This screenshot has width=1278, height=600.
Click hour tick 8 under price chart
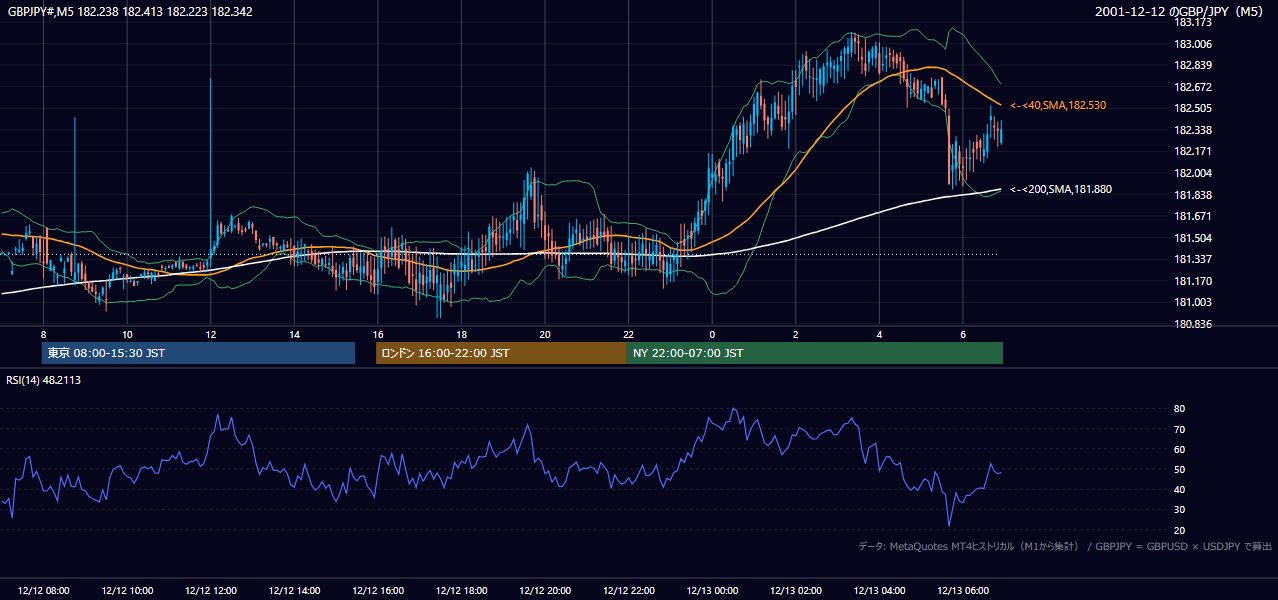pyautogui.click(x=44, y=334)
